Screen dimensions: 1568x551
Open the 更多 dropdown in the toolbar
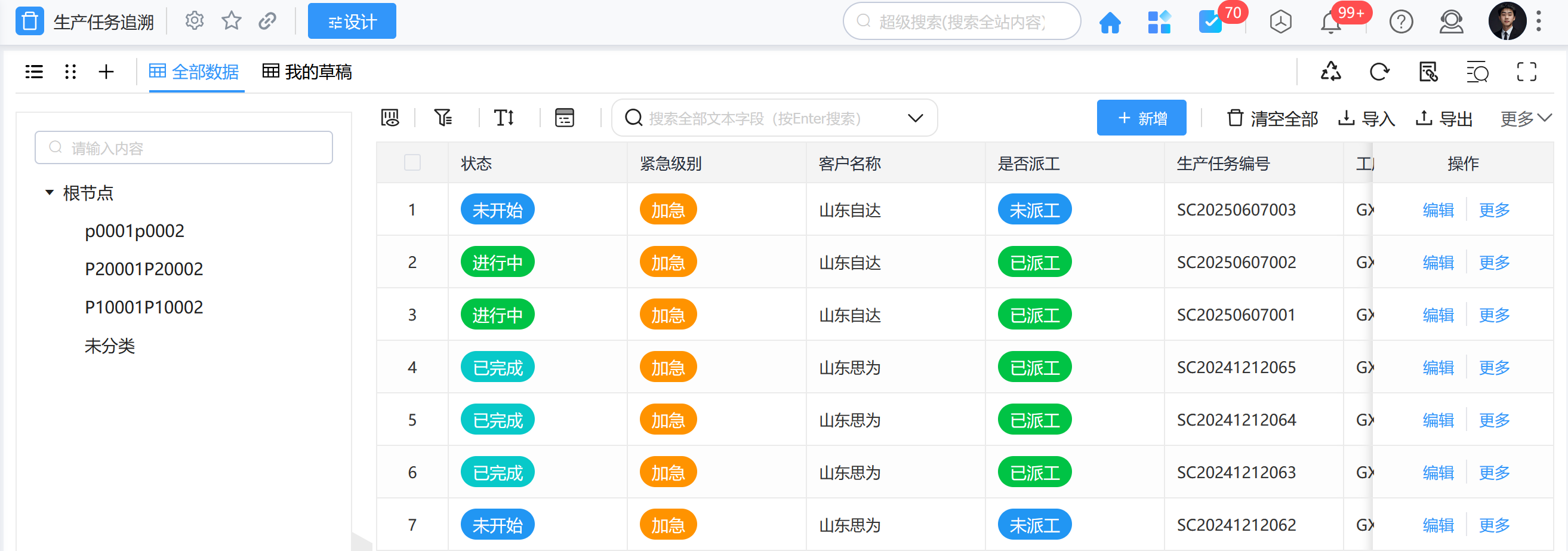click(1525, 118)
